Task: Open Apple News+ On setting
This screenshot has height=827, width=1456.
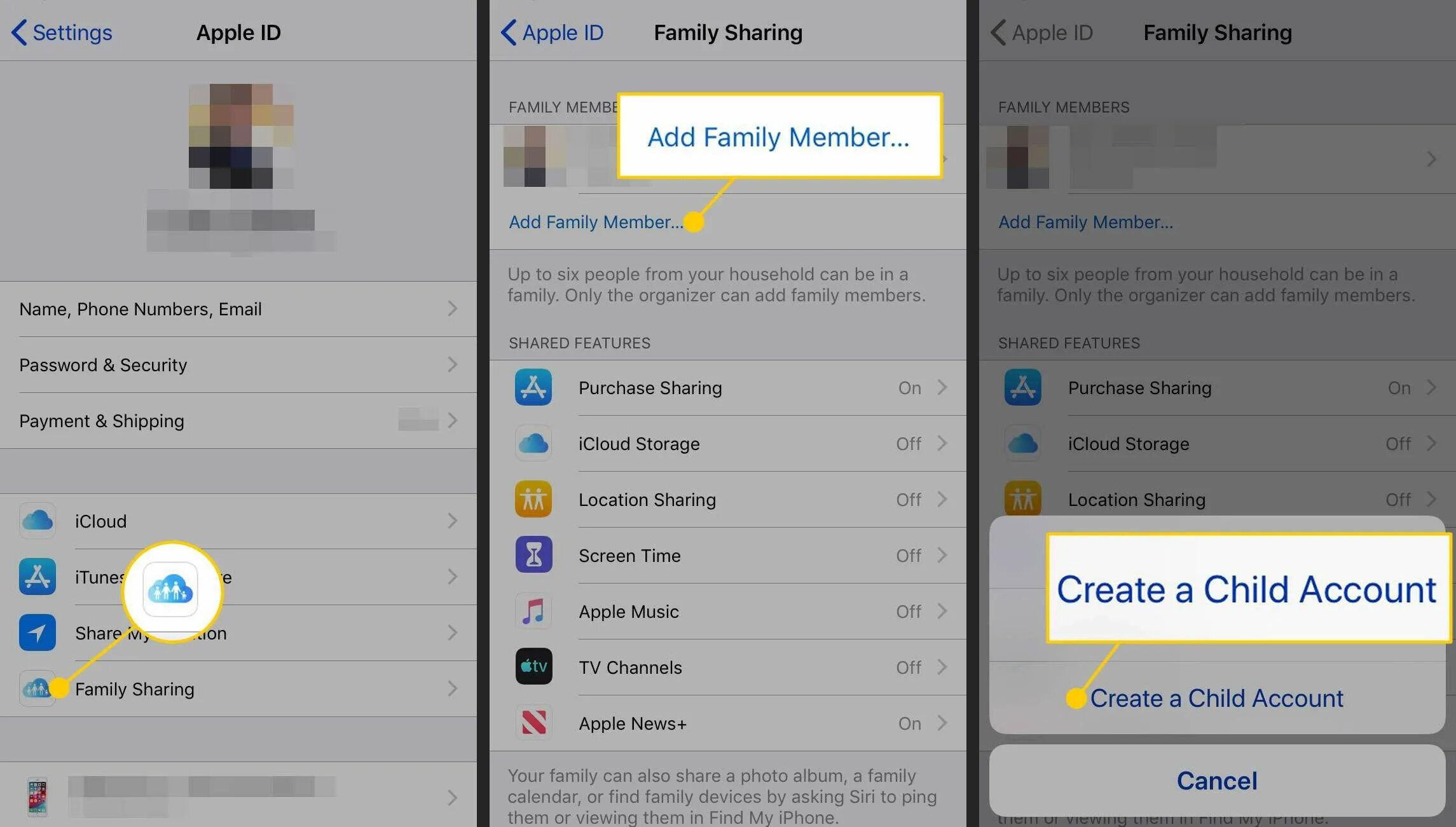Action: (x=728, y=723)
